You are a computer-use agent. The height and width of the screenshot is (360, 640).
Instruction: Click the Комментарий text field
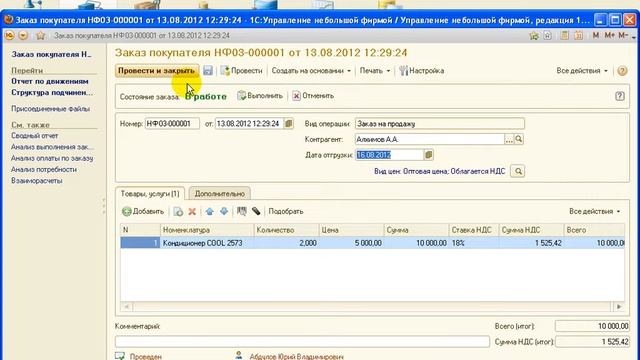click(302, 342)
